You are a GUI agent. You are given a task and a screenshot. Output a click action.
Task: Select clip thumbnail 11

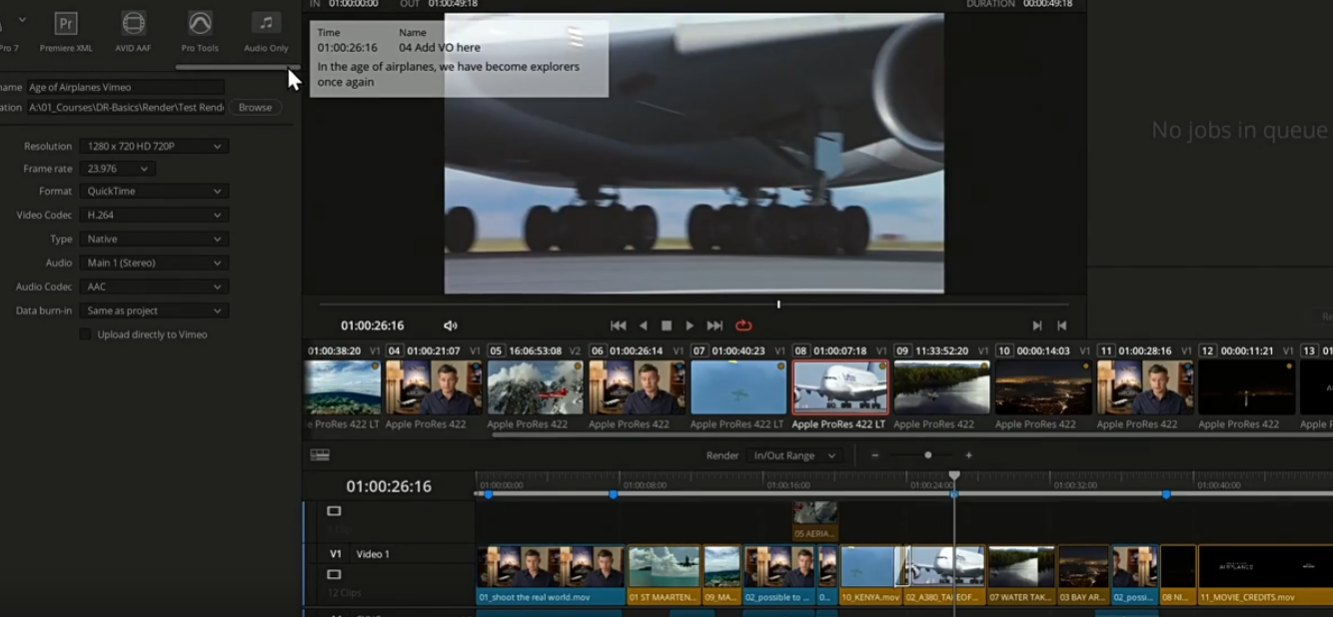tap(1145, 387)
